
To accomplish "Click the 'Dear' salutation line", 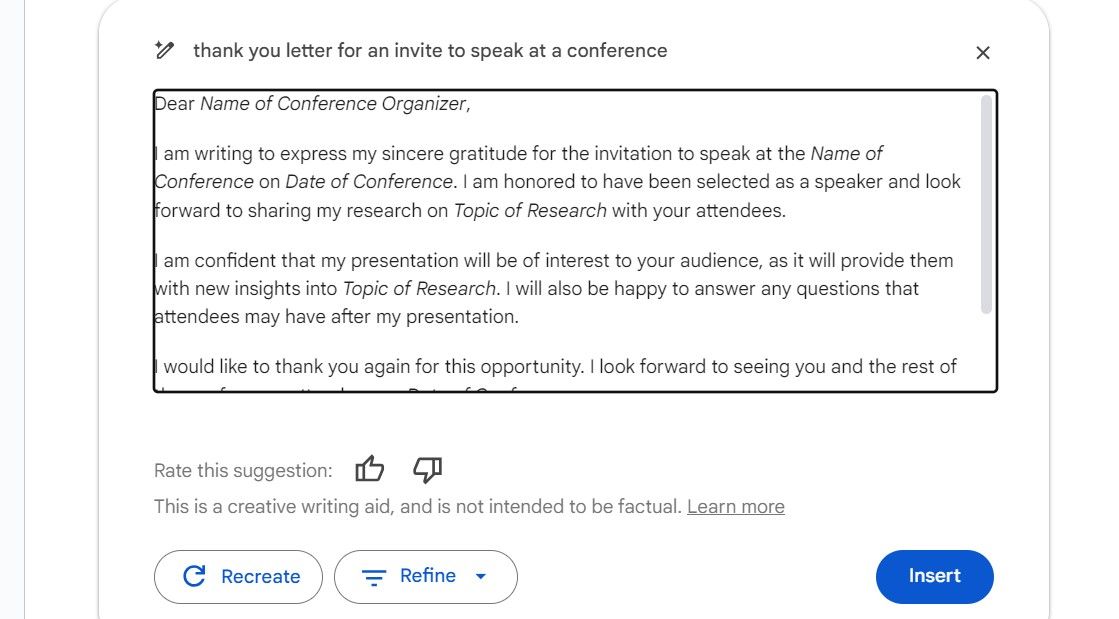I will 173,103.
